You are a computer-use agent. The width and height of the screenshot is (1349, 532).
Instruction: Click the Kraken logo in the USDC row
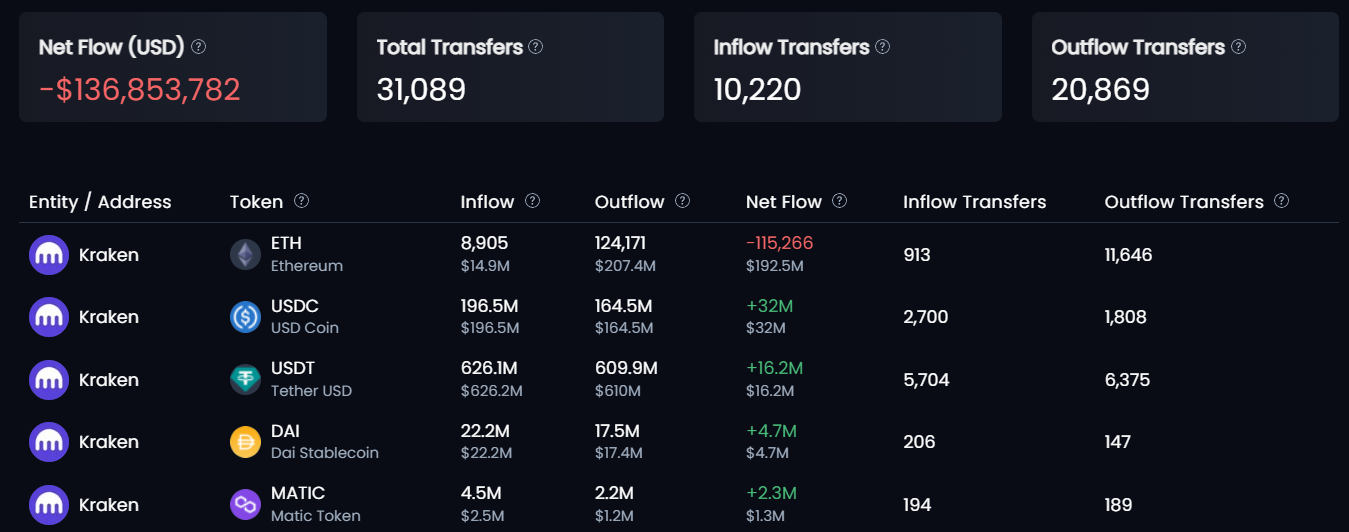pos(49,317)
